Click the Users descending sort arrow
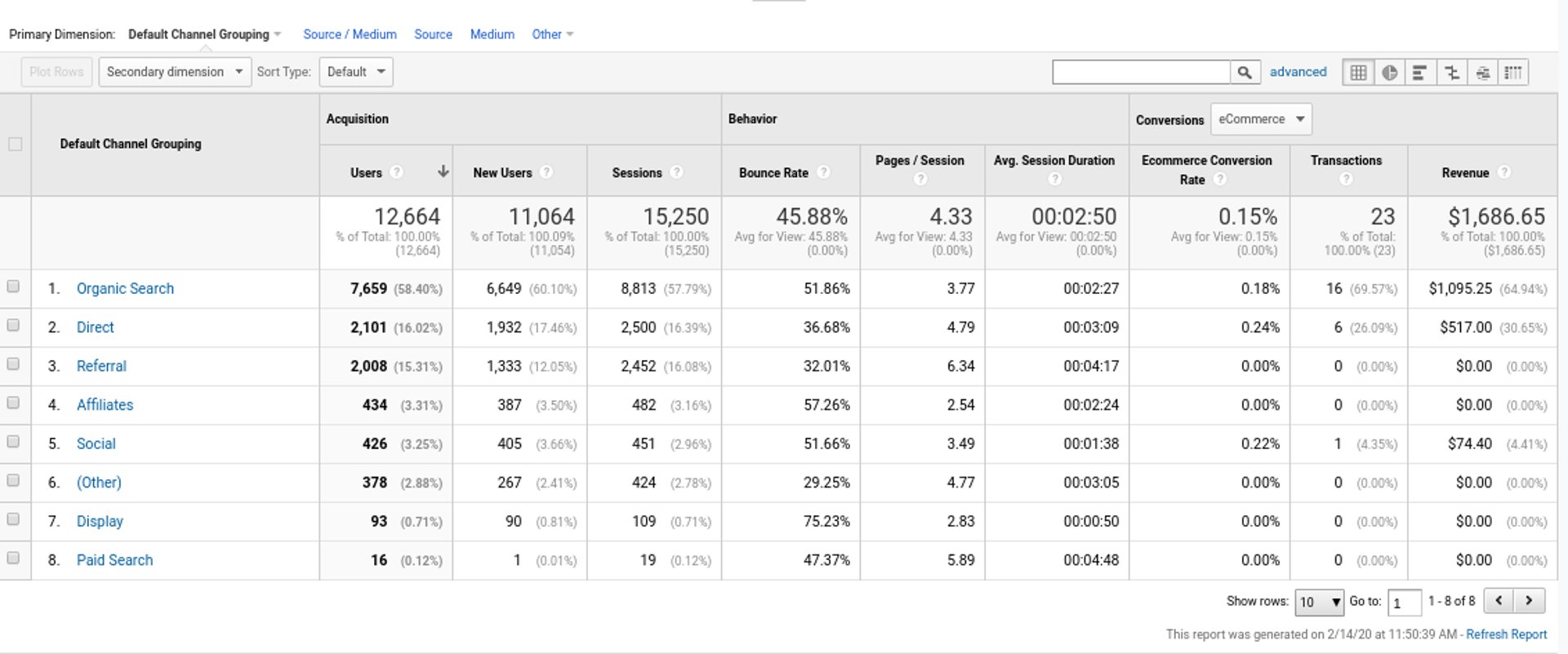The height and width of the screenshot is (654, 1568). [443, 171]
